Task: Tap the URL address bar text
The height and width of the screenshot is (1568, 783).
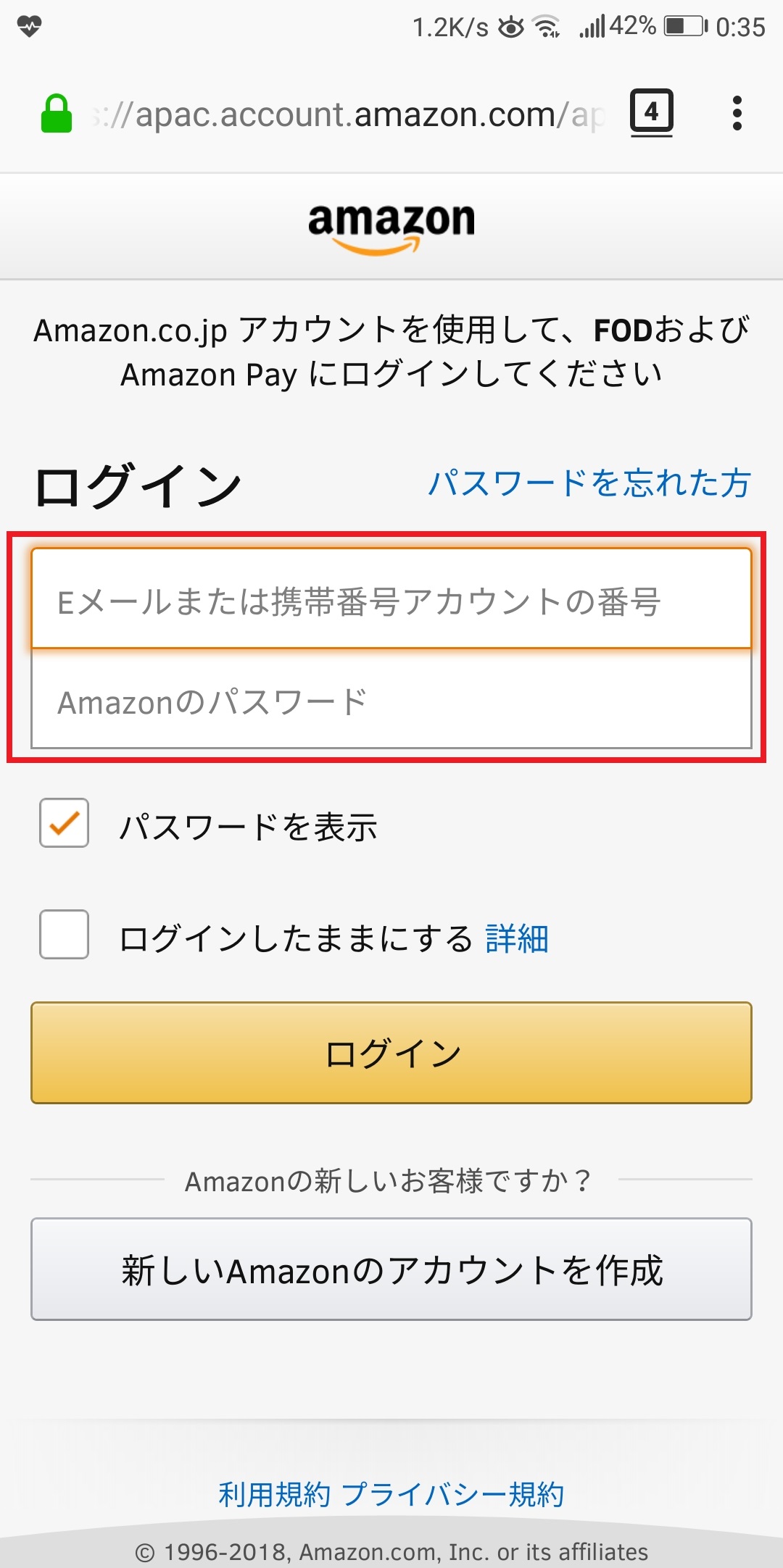Action: 348,114
